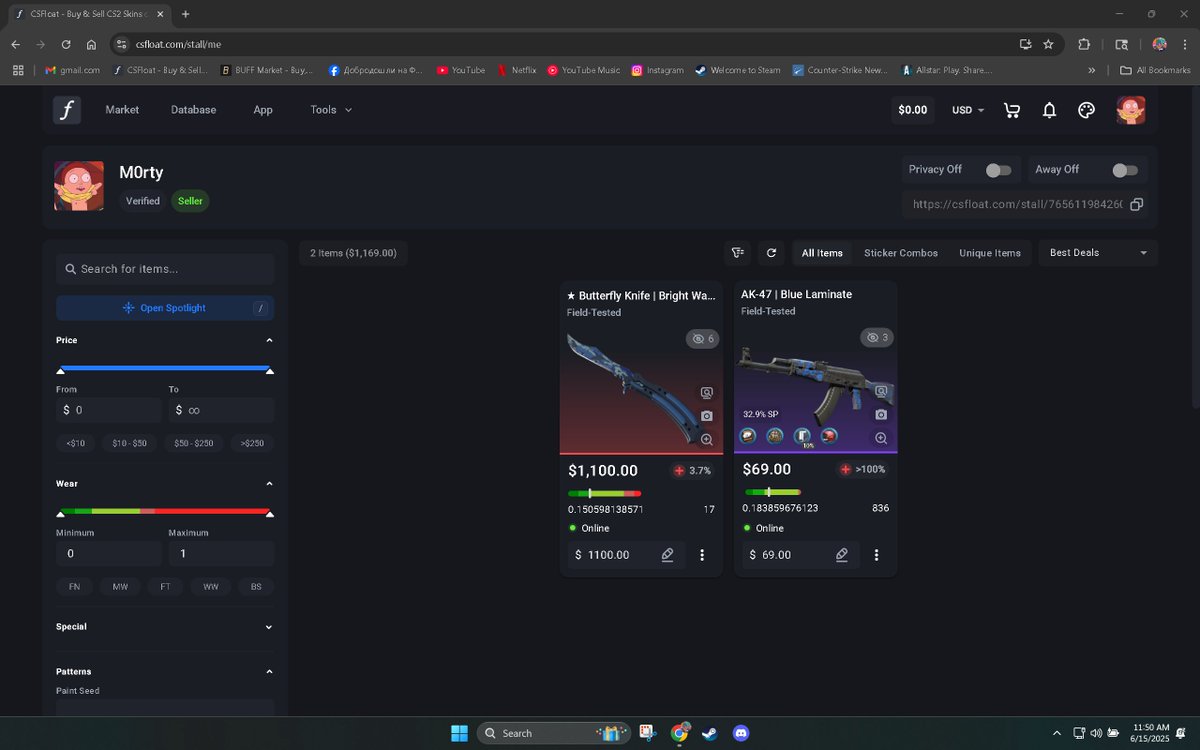The height and width of the screenshot is (750, 1200).
Task: Toggle the Privacy Off switch
Action: pos(998,170)
